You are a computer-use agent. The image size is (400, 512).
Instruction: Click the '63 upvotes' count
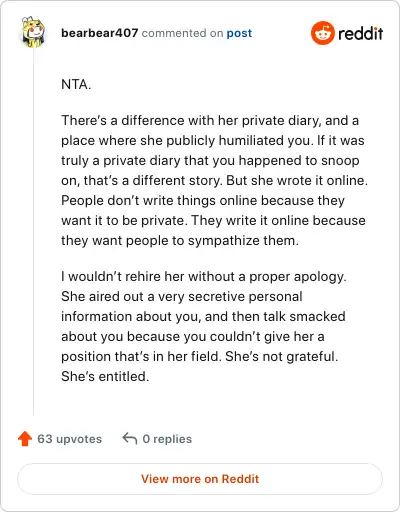[x=69, y=439]
